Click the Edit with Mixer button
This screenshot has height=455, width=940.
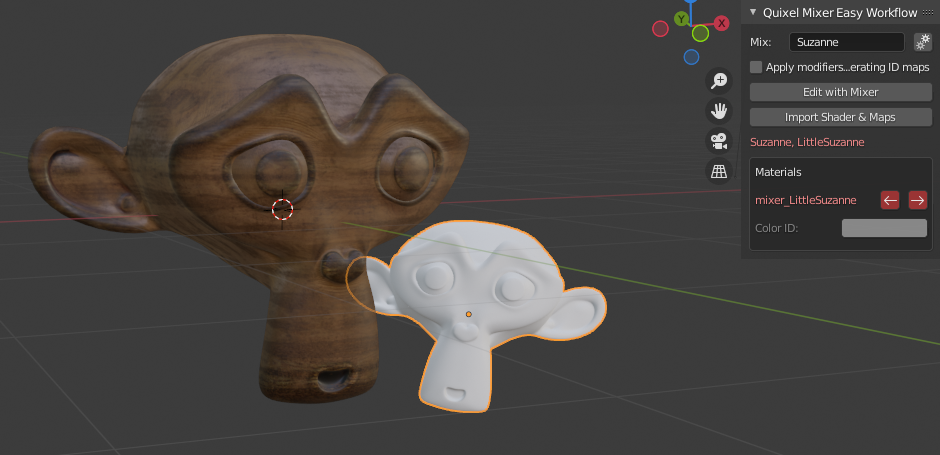(x=840, y=92)
